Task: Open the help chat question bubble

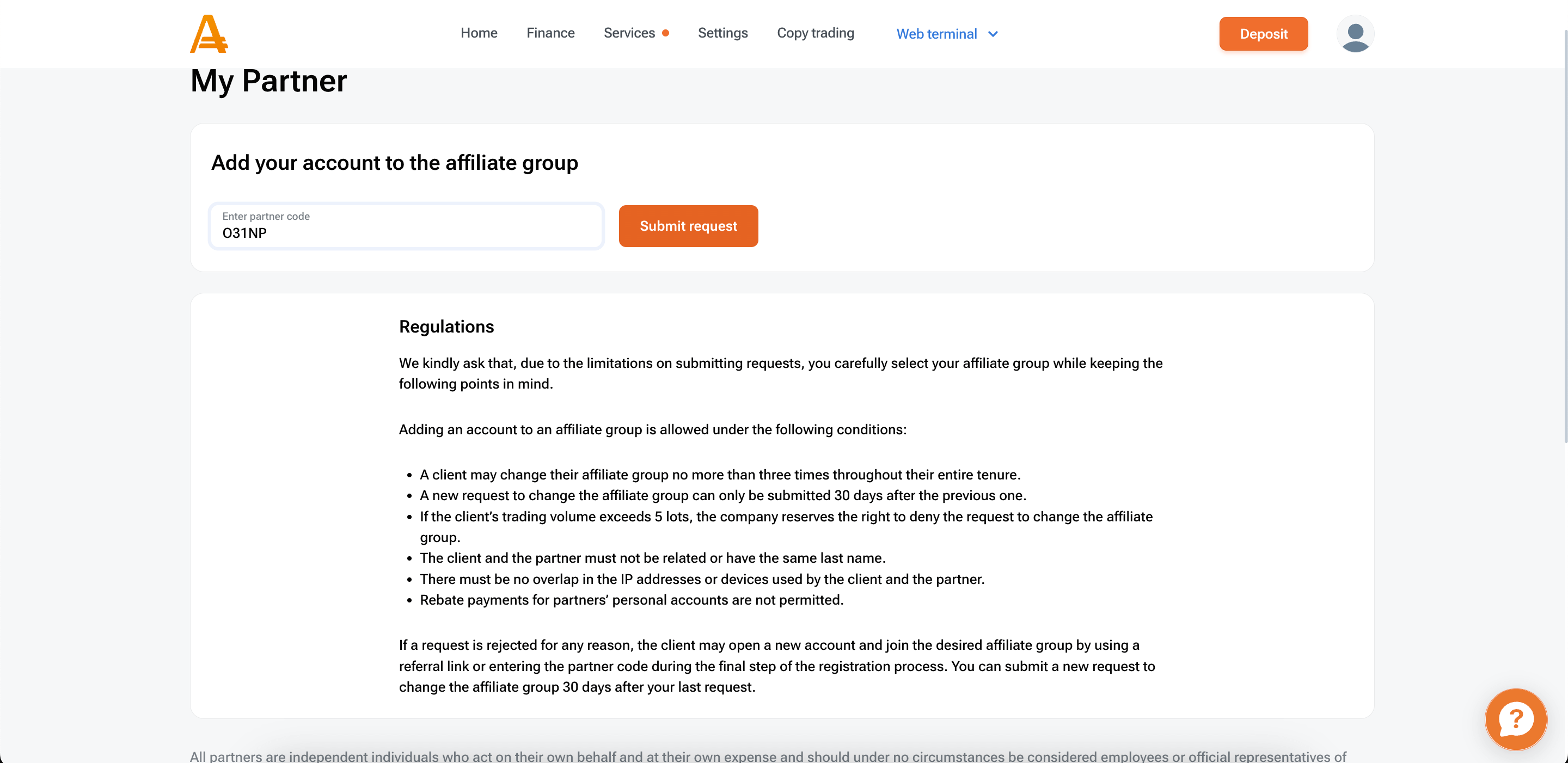Action: (x=1515, y=719)
